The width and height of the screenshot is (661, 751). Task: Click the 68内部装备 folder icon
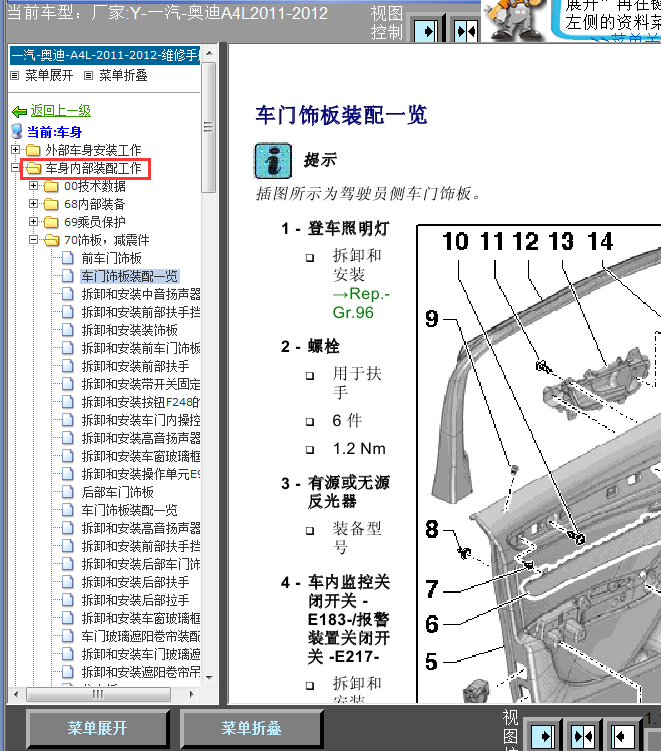(x=51, y=205)
